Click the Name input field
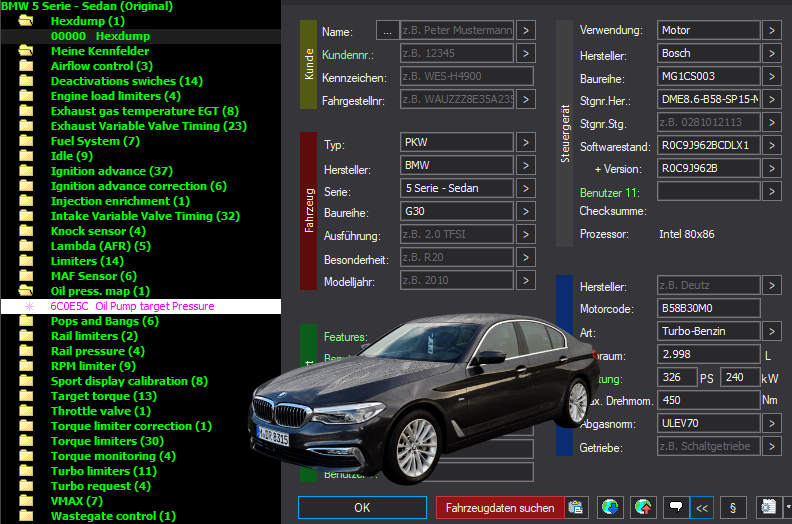 457,30
